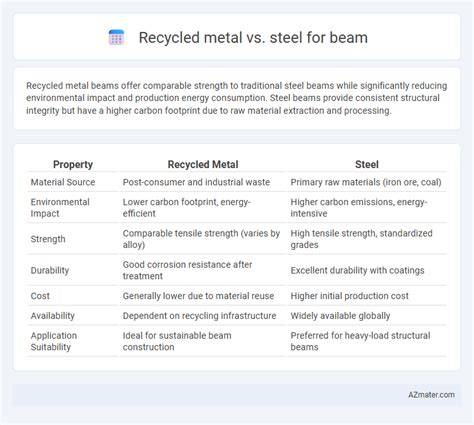The width and height of the screenshot is (474, 425).
Task: Select the heading 'Recycled metal vs. steel for beam'
Action: point(253,37)
